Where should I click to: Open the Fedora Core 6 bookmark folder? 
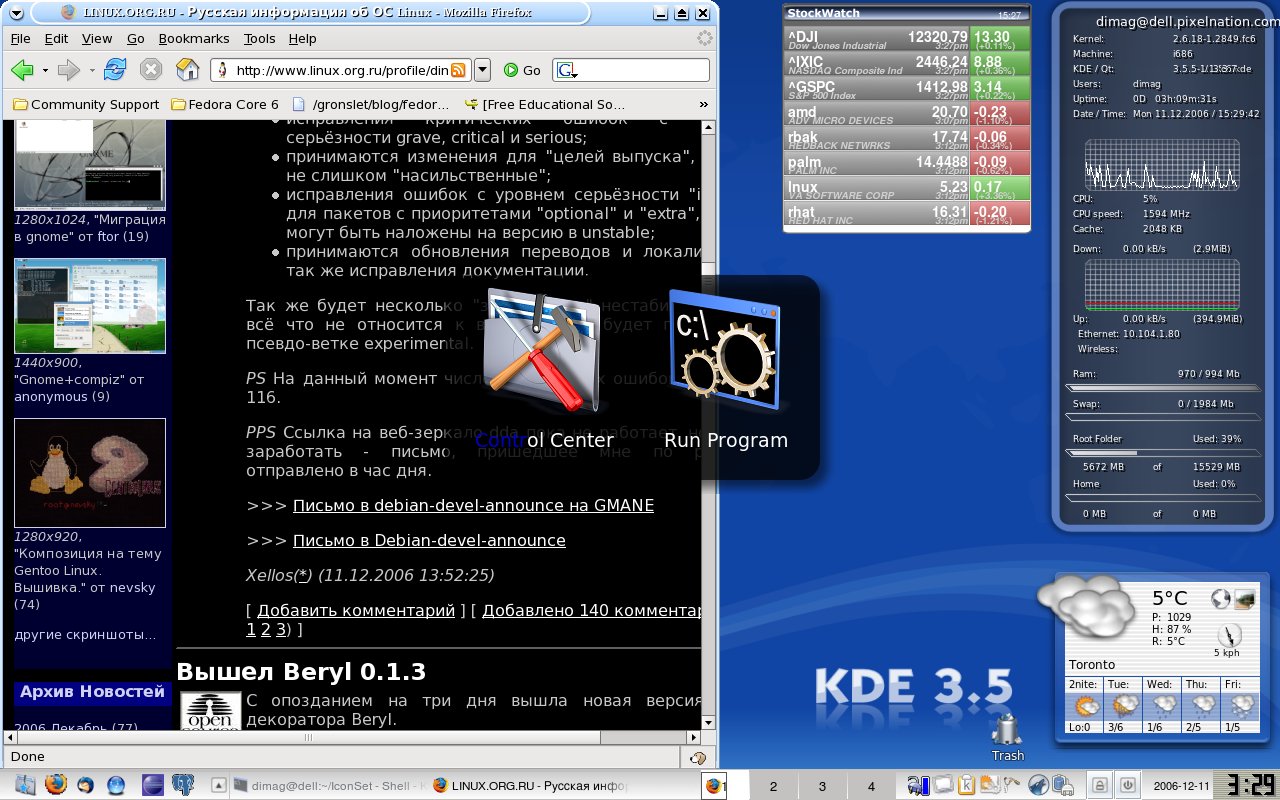(225, 104)
